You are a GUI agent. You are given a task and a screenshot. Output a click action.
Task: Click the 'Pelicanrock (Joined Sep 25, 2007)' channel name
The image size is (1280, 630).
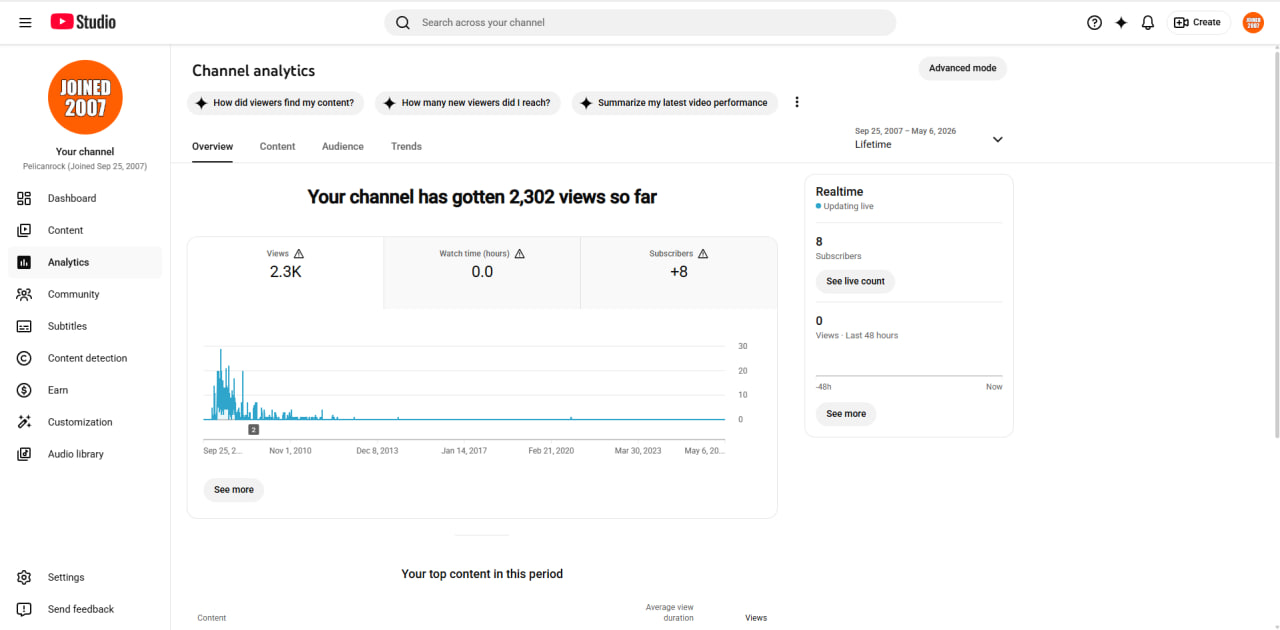[85, 166]
